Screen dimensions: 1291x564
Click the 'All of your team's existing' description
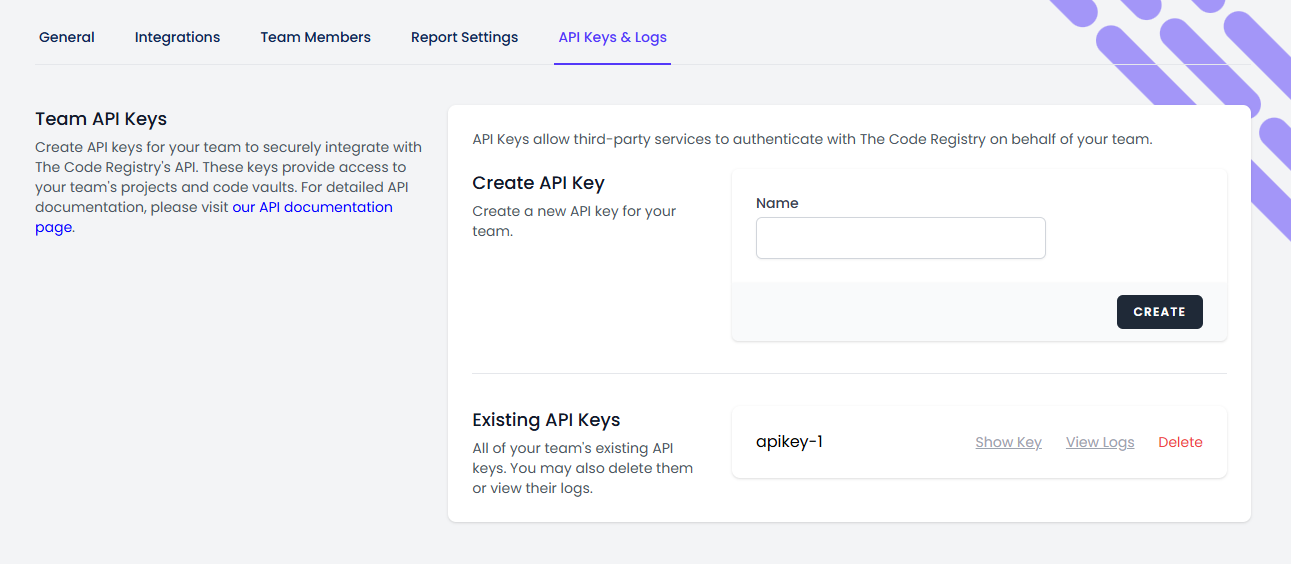(582, 468)
